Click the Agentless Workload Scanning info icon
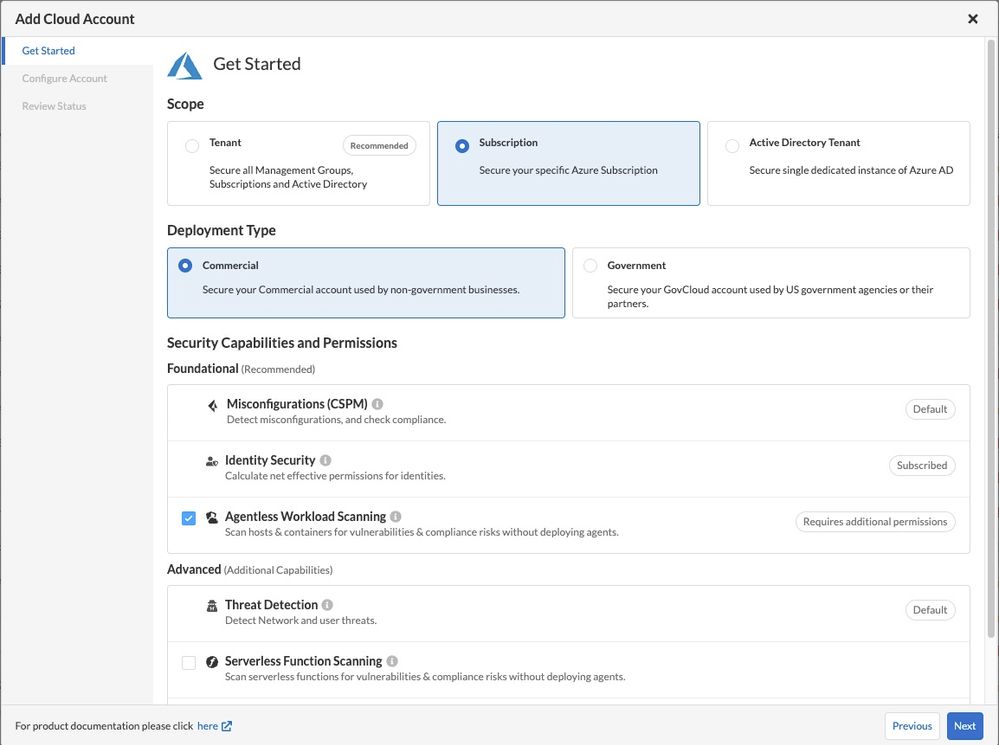The width and height of the screenshot is (999, 745). tap(396, 517)
